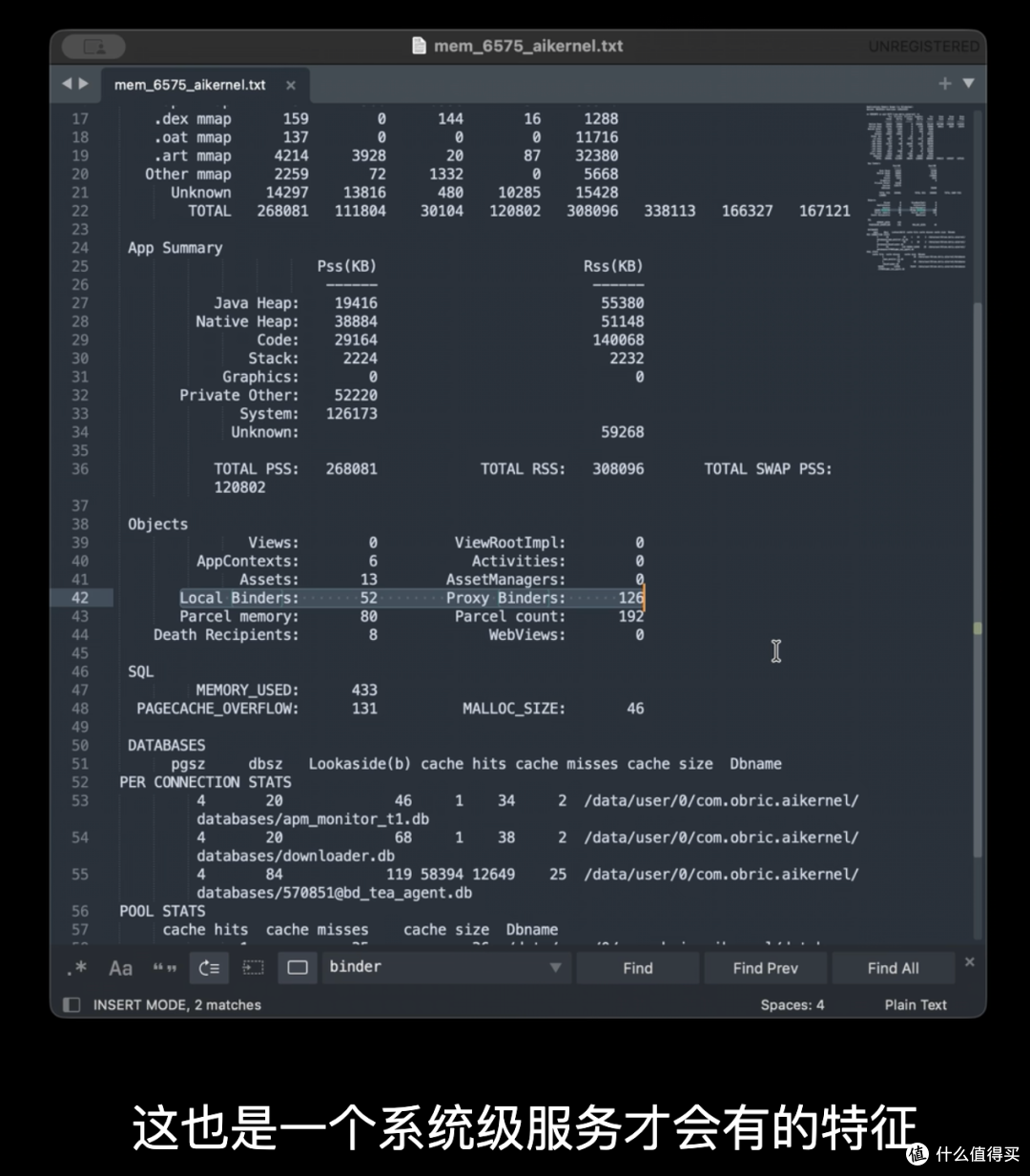Click the value 268081 next to TOTAL PSS
This screenshot has width=1030, height=1176.
(351, 469)
